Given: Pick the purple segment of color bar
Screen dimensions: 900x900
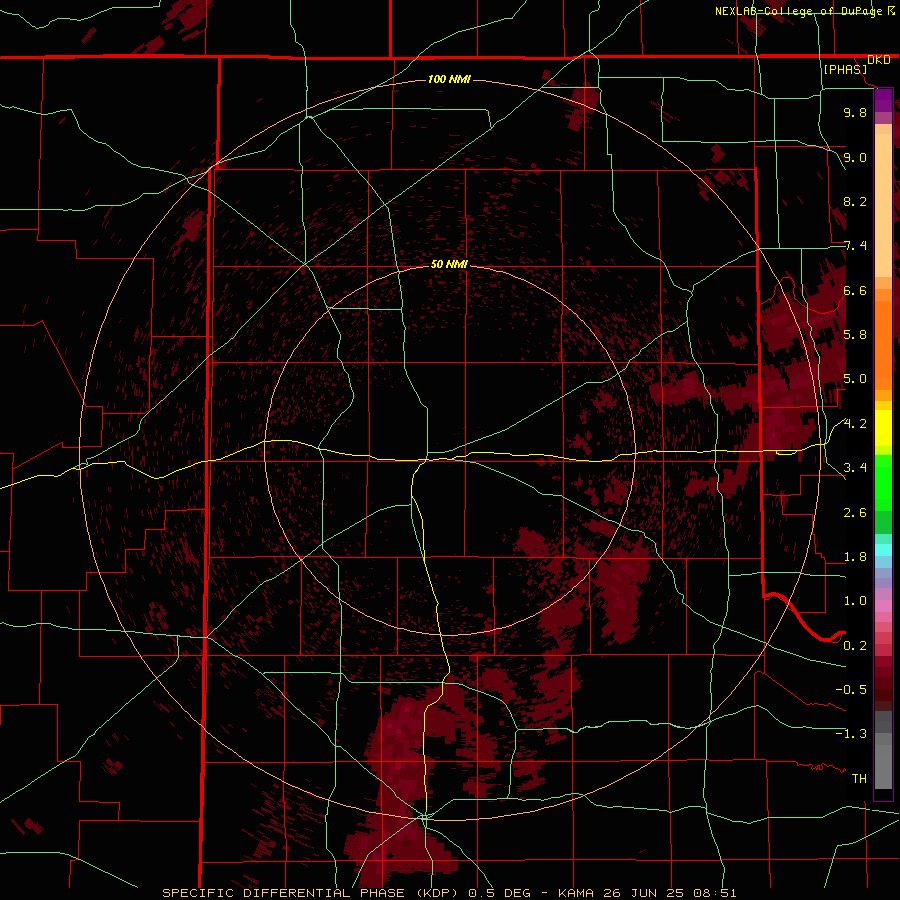Looking at the screenshot, I should [x=883, y=100].
